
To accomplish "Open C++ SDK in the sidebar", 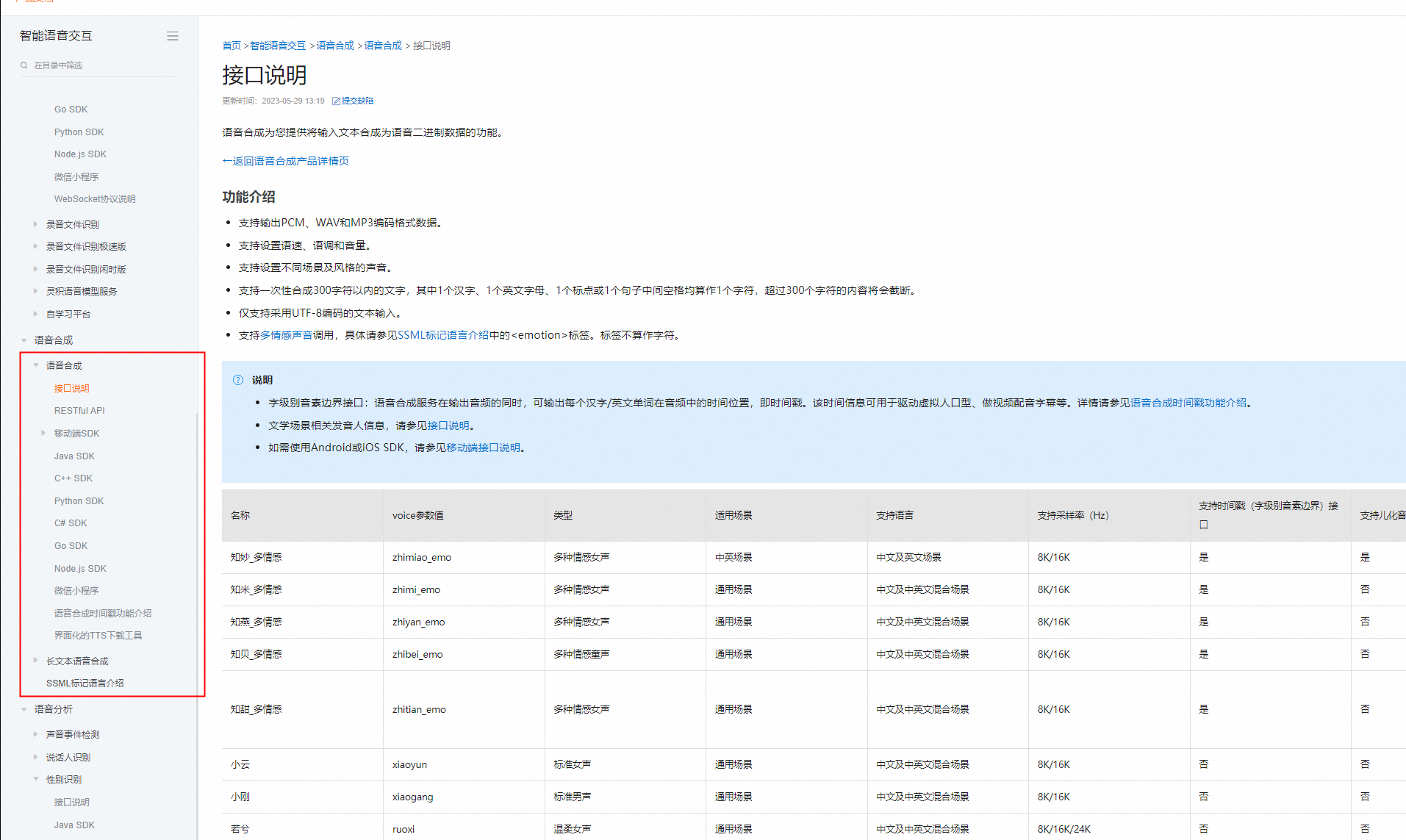I will (x=73, y=478).
